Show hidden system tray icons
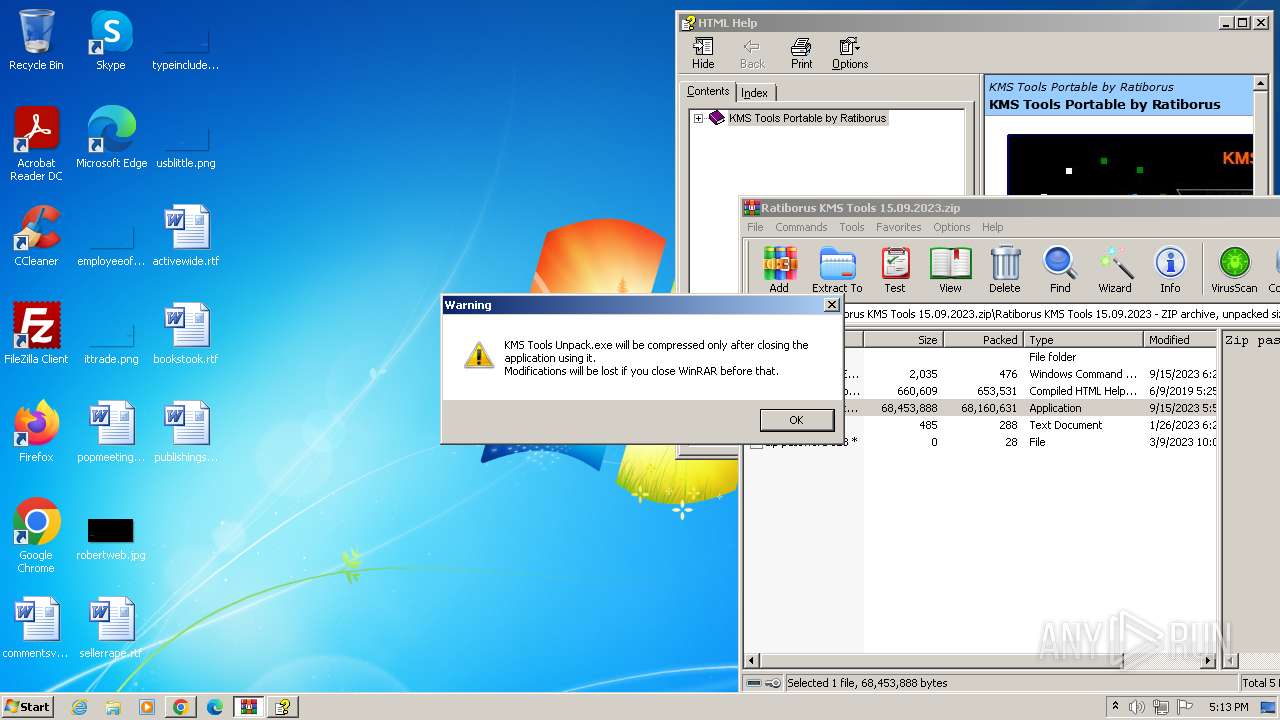 1115,707
